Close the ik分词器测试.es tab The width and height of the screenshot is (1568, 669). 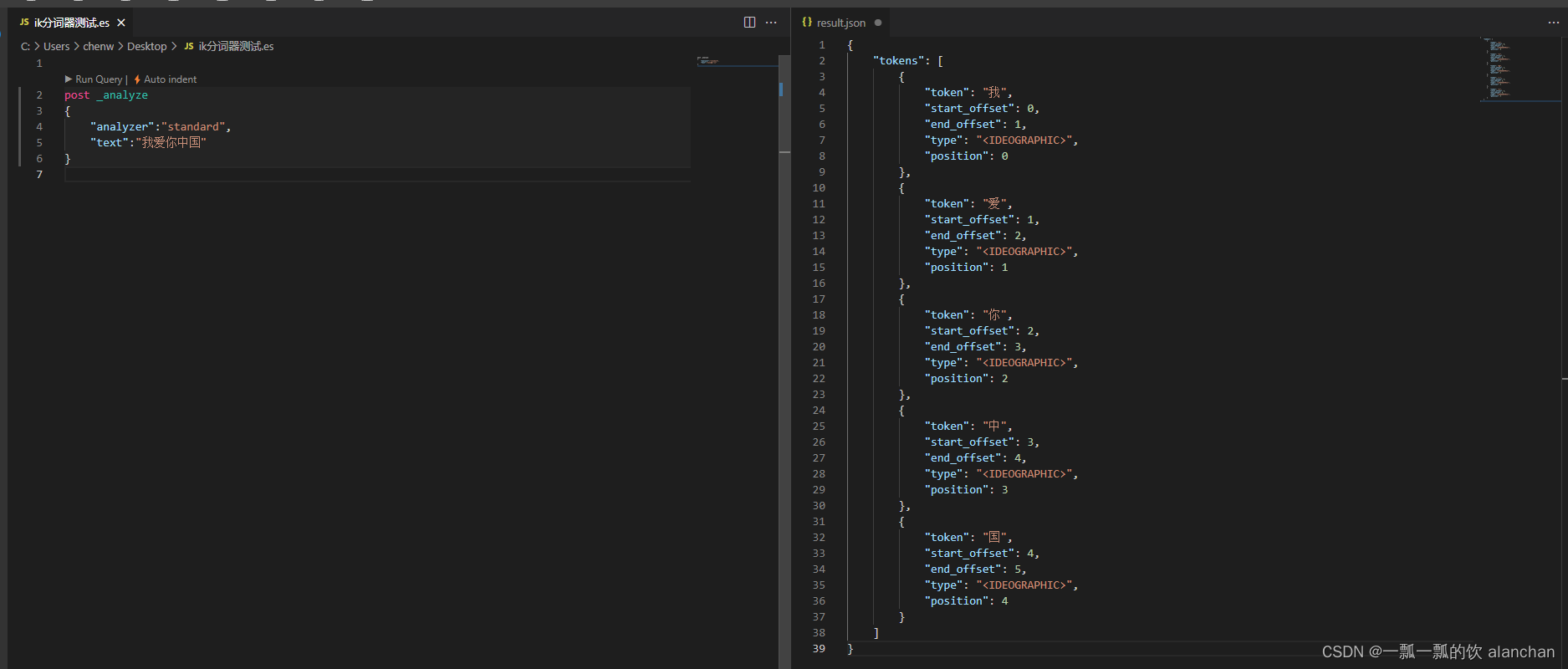pos(121,23)
